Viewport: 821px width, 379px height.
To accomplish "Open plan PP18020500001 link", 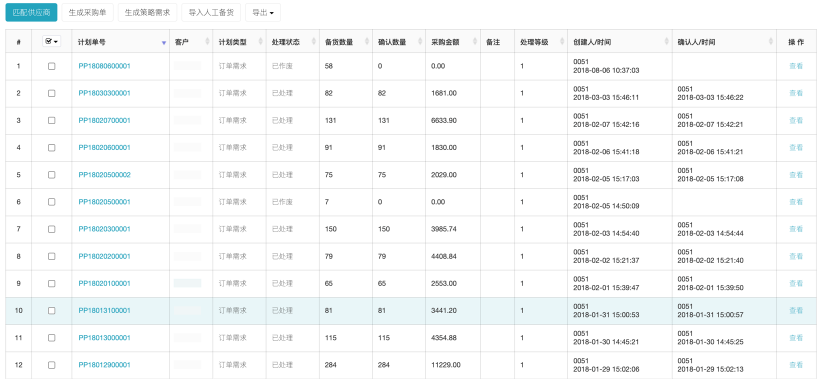I will (104, 202).
